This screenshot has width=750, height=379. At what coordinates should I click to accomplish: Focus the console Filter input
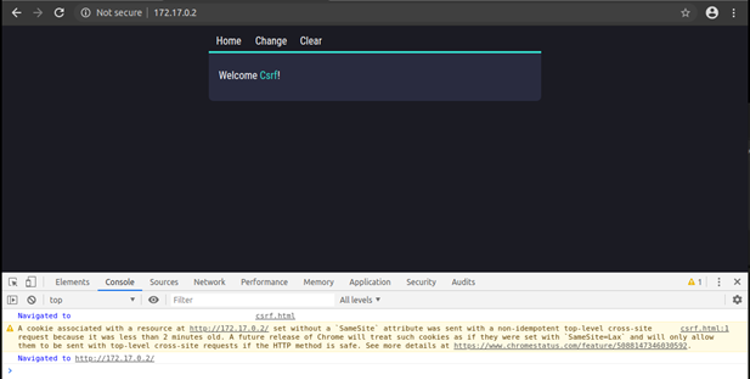(252, 300)
